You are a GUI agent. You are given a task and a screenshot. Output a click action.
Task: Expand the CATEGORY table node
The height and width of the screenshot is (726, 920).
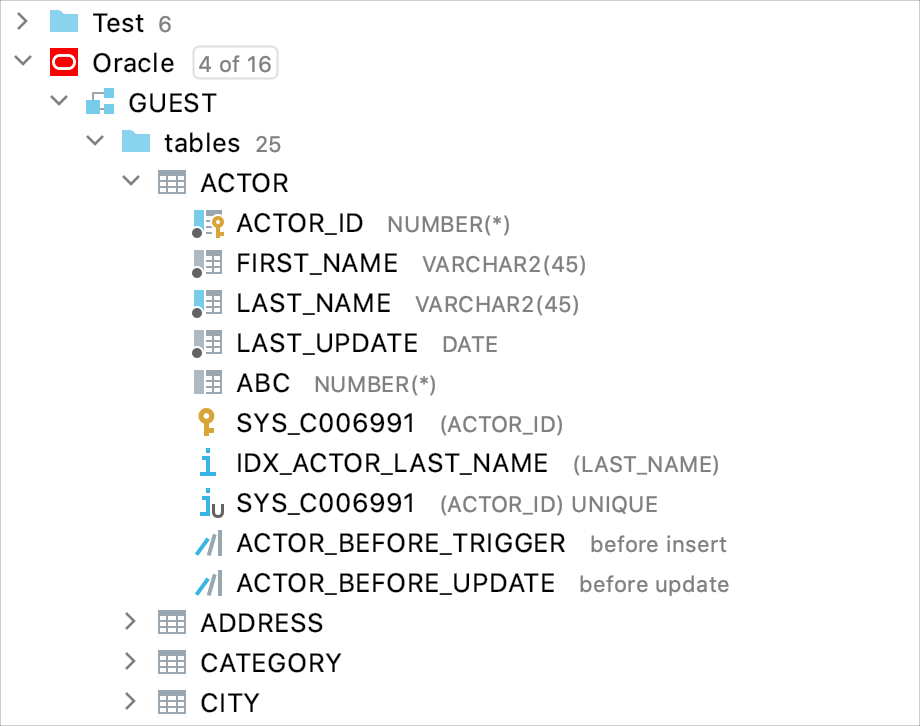pyautogui.click(x=130, y=662)
